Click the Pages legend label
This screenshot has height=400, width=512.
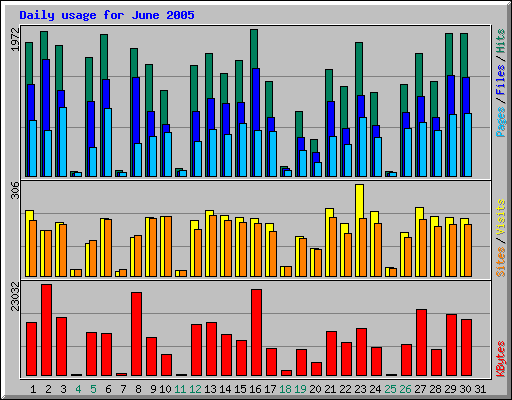[x=501, y=122]
